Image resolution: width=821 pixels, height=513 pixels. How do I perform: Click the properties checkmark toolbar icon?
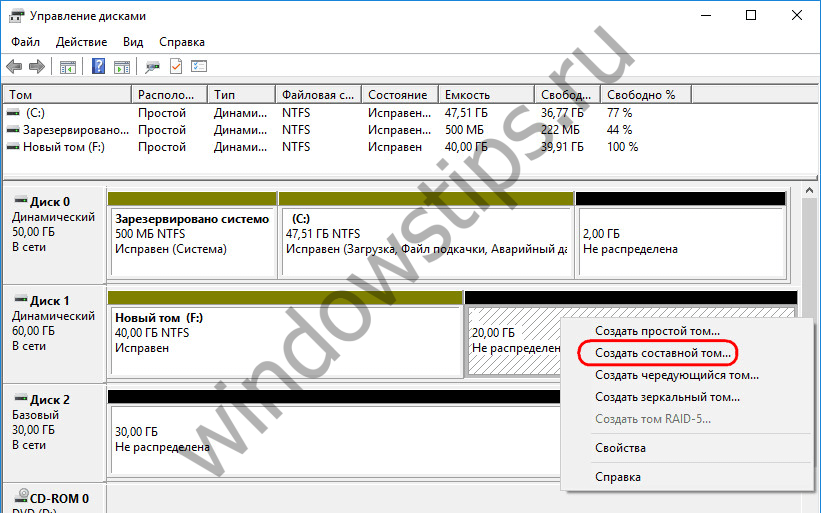176,67
